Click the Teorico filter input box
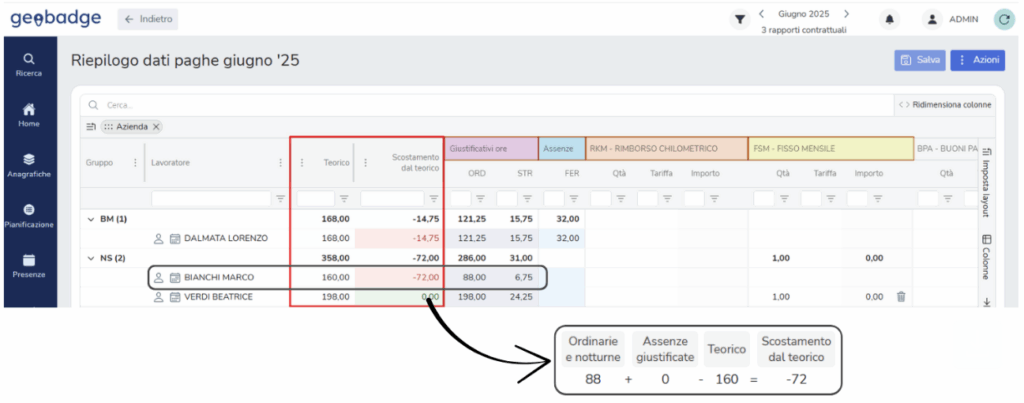The height and width of the screenshot is (403, 1024). click(316, 199)
